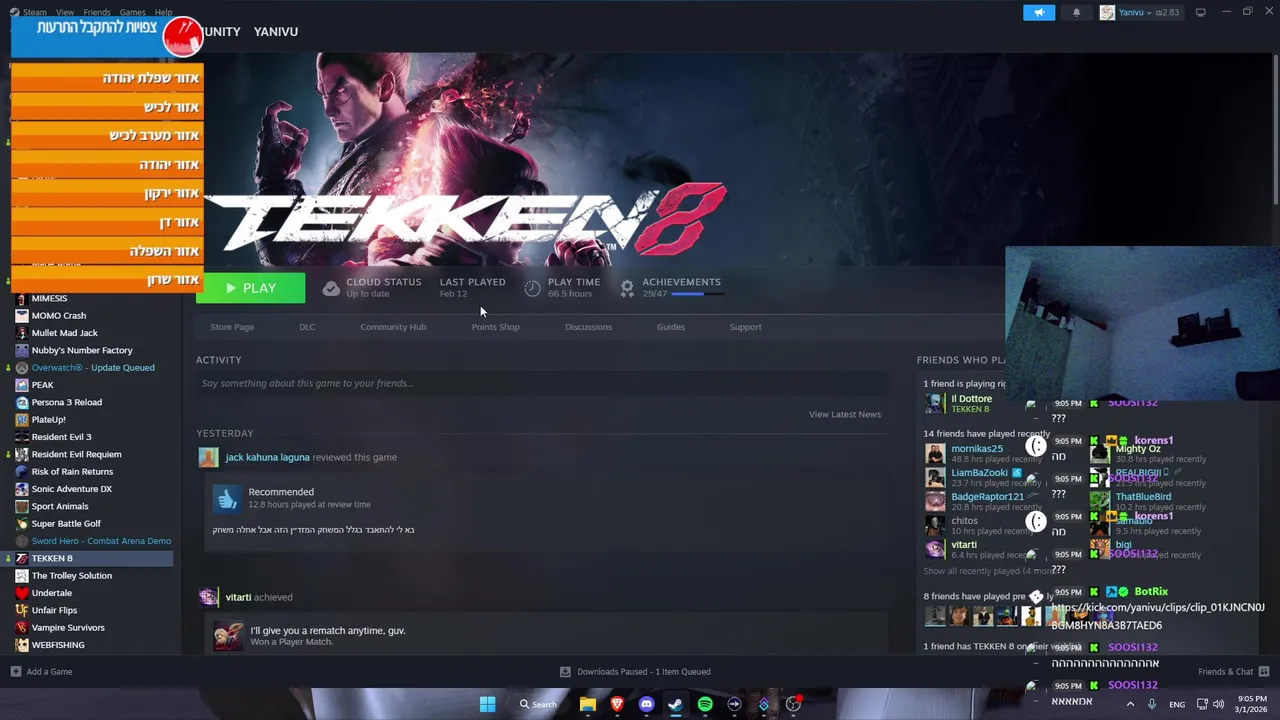Click the green PLAY button
Viewport: 1280px width, 720px height.
250,288
